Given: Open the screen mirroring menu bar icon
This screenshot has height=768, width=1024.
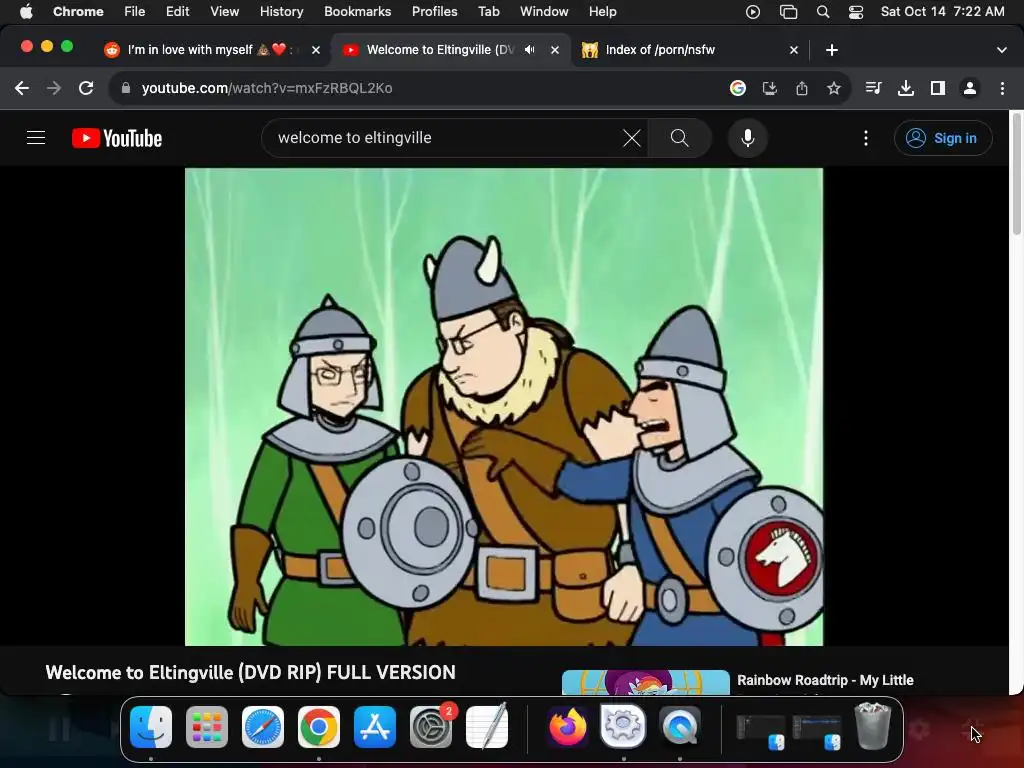Looking at the screenshot, I should [789, 12].
